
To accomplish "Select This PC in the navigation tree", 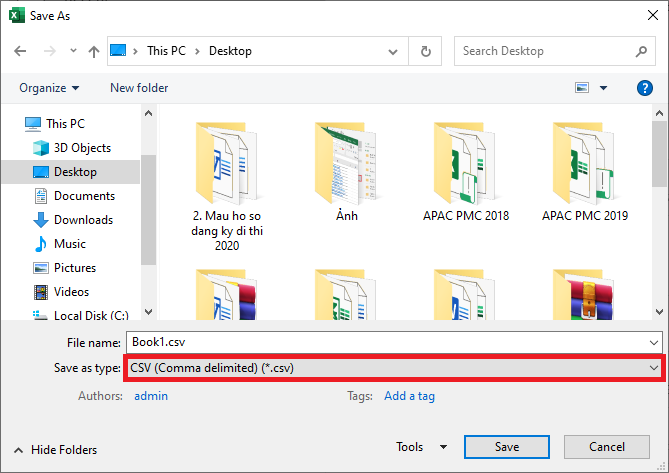I will 65,124.
